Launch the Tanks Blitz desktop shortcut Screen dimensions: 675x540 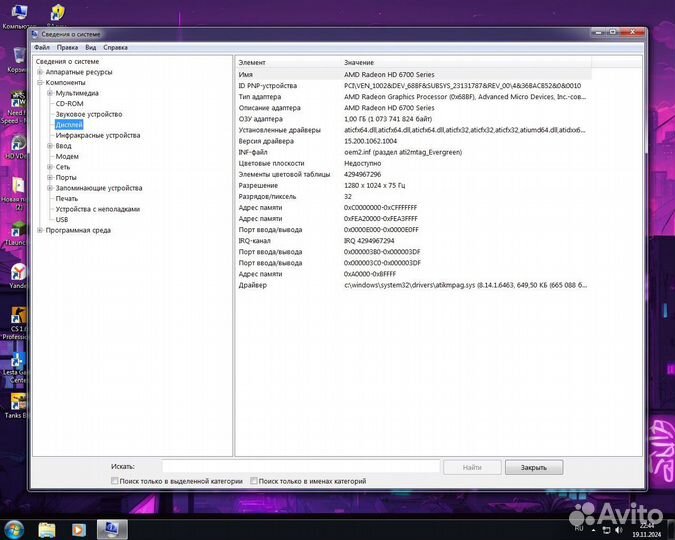[x=16, y=404]
